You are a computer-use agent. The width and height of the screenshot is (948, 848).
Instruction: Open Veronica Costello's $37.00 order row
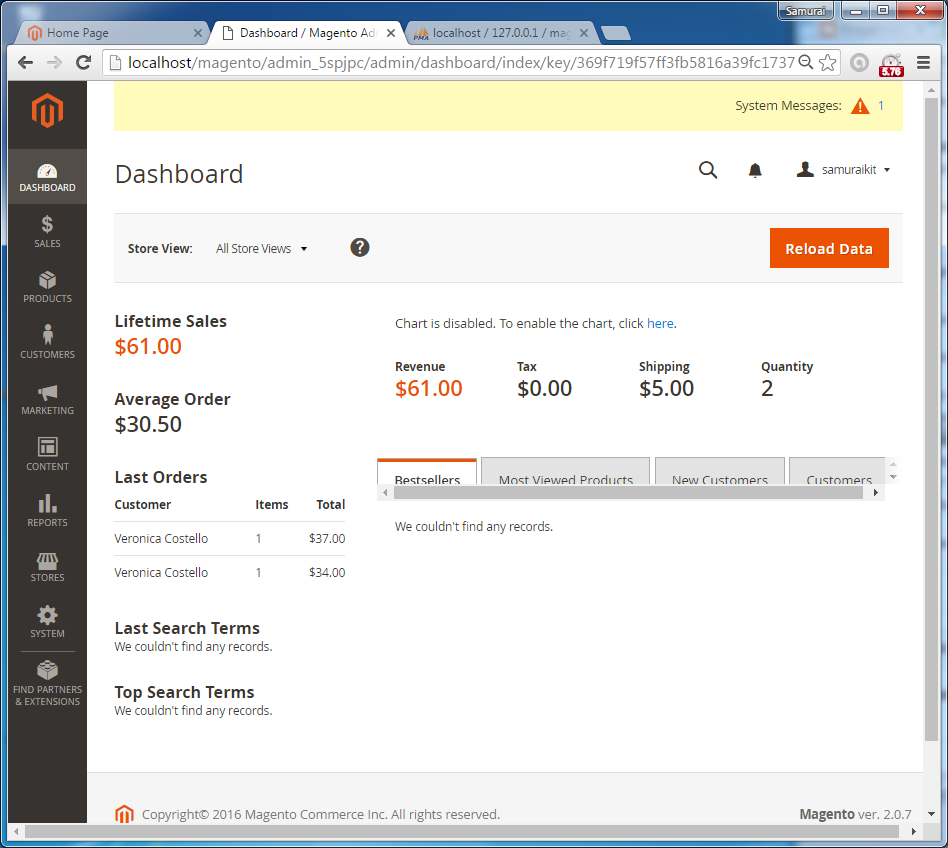[x=230, y=539]
